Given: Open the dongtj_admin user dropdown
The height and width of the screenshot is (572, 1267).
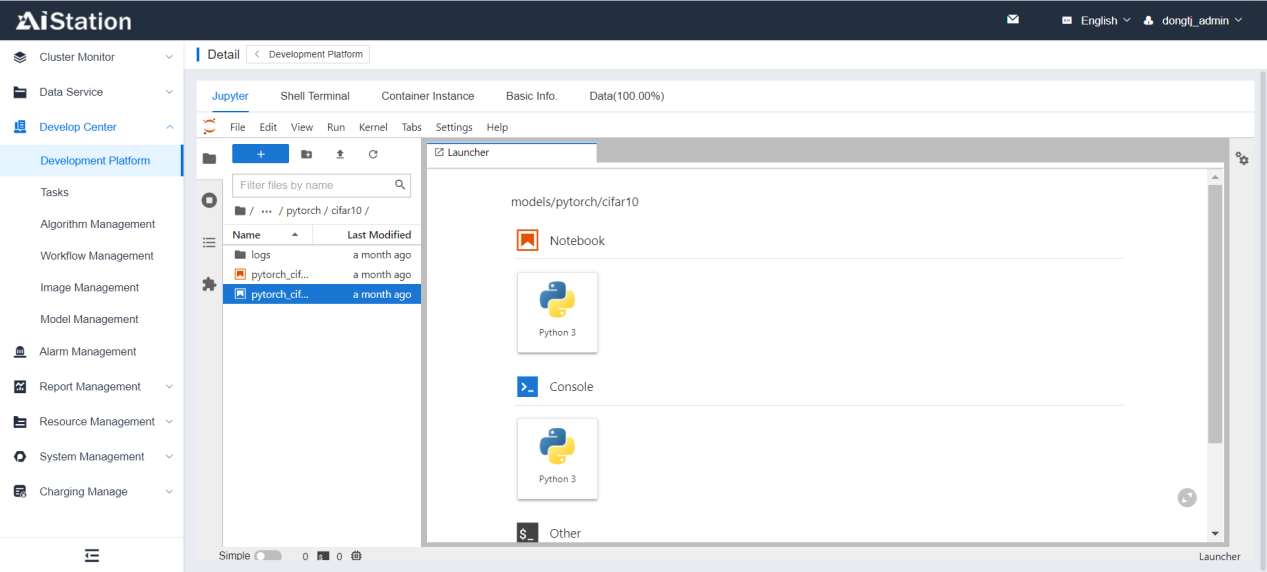Looking at the screenshot, I should pyautogui.click(x=1192, y=20).
